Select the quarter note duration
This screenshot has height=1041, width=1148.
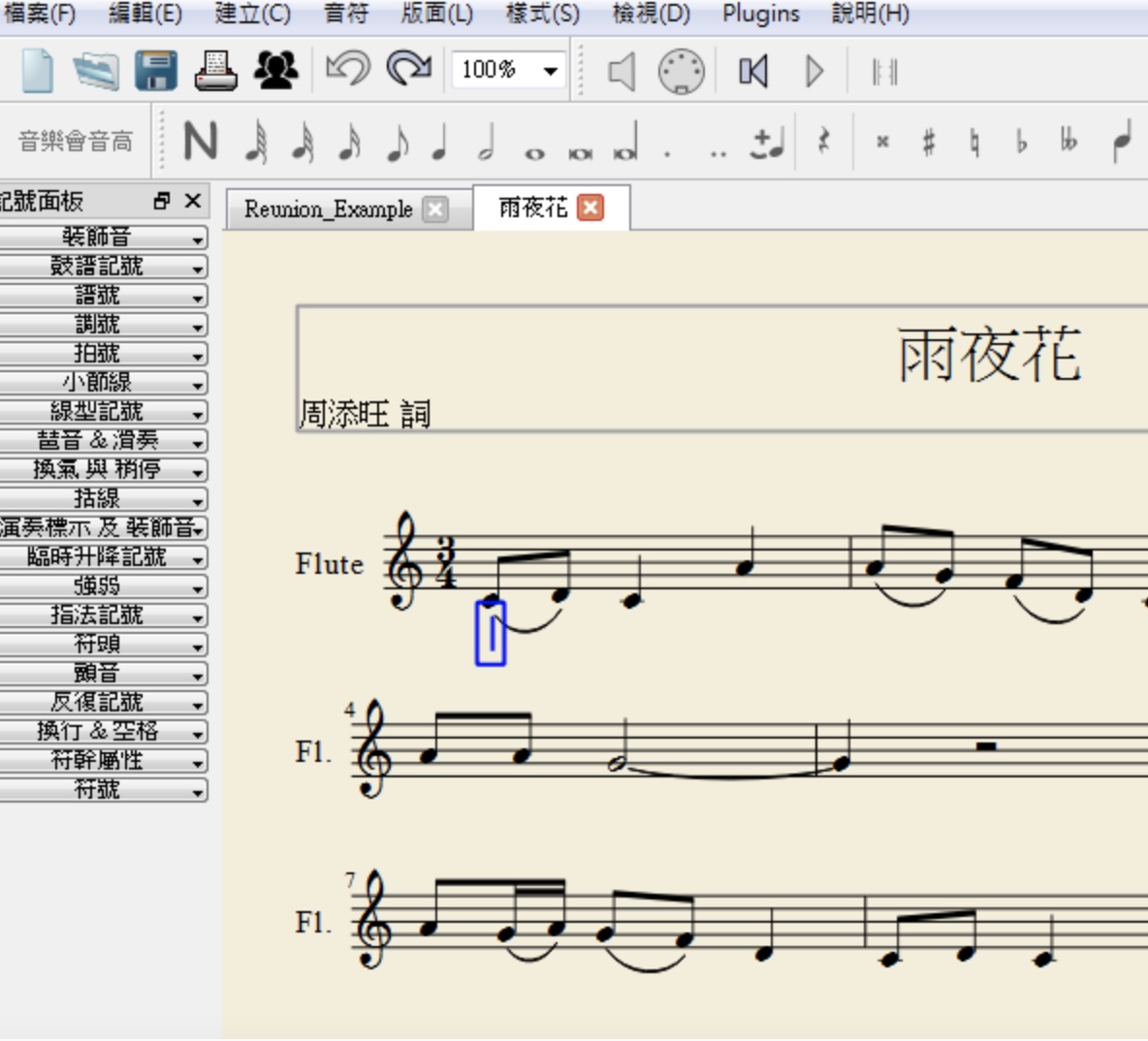(x=440, y=142)
